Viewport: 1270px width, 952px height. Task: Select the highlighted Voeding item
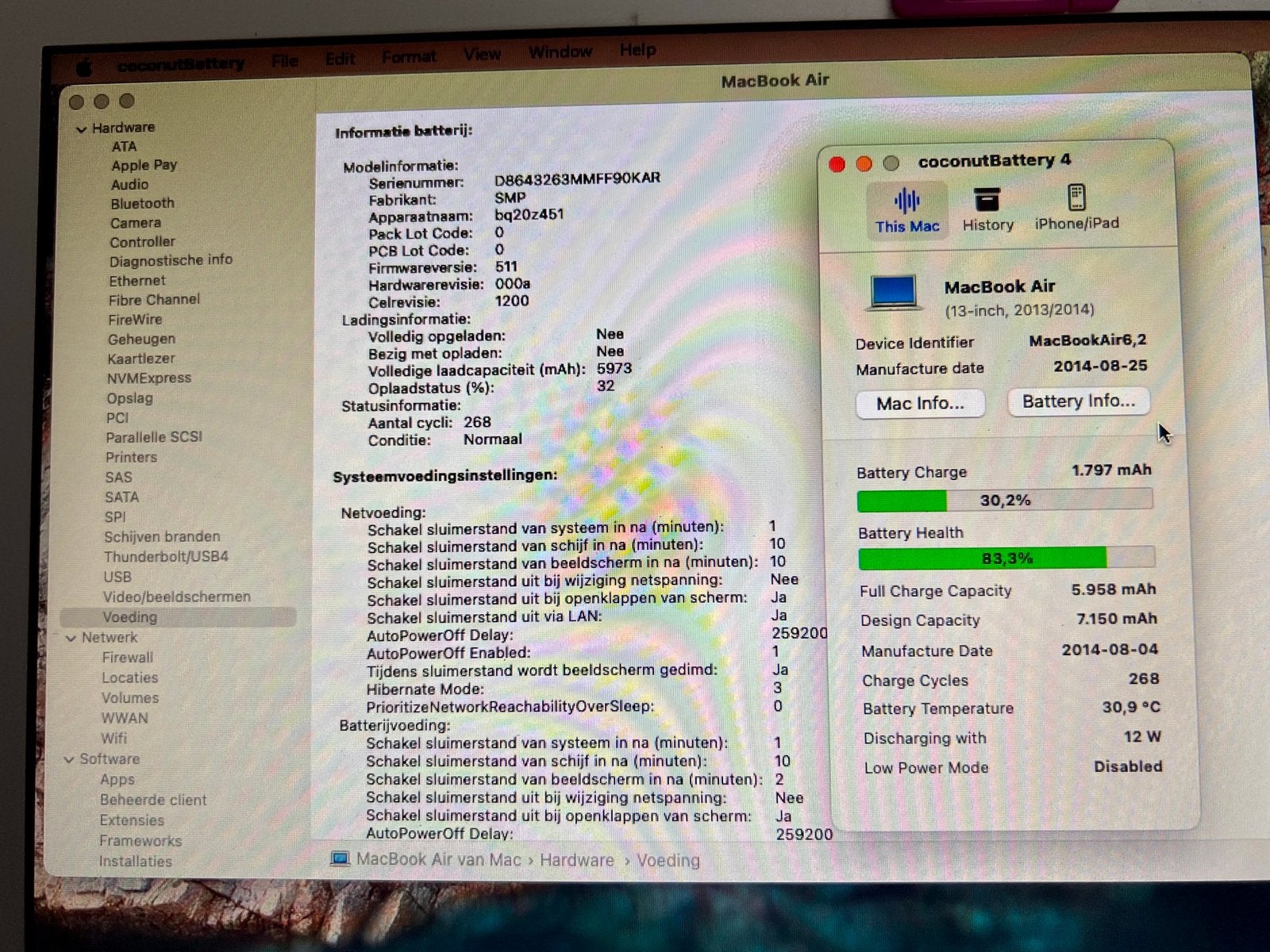point(178,617)
